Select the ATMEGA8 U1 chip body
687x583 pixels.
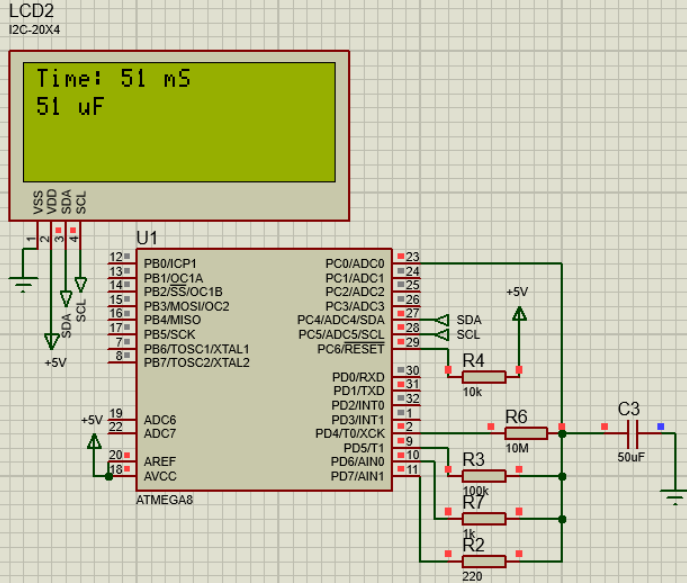[264, 370]
